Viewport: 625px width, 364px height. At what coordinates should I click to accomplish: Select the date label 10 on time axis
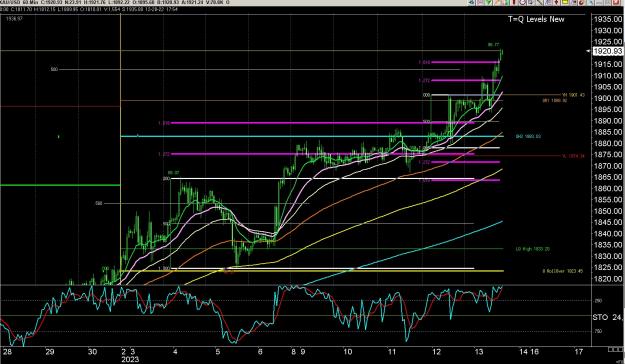coord(348,352)
